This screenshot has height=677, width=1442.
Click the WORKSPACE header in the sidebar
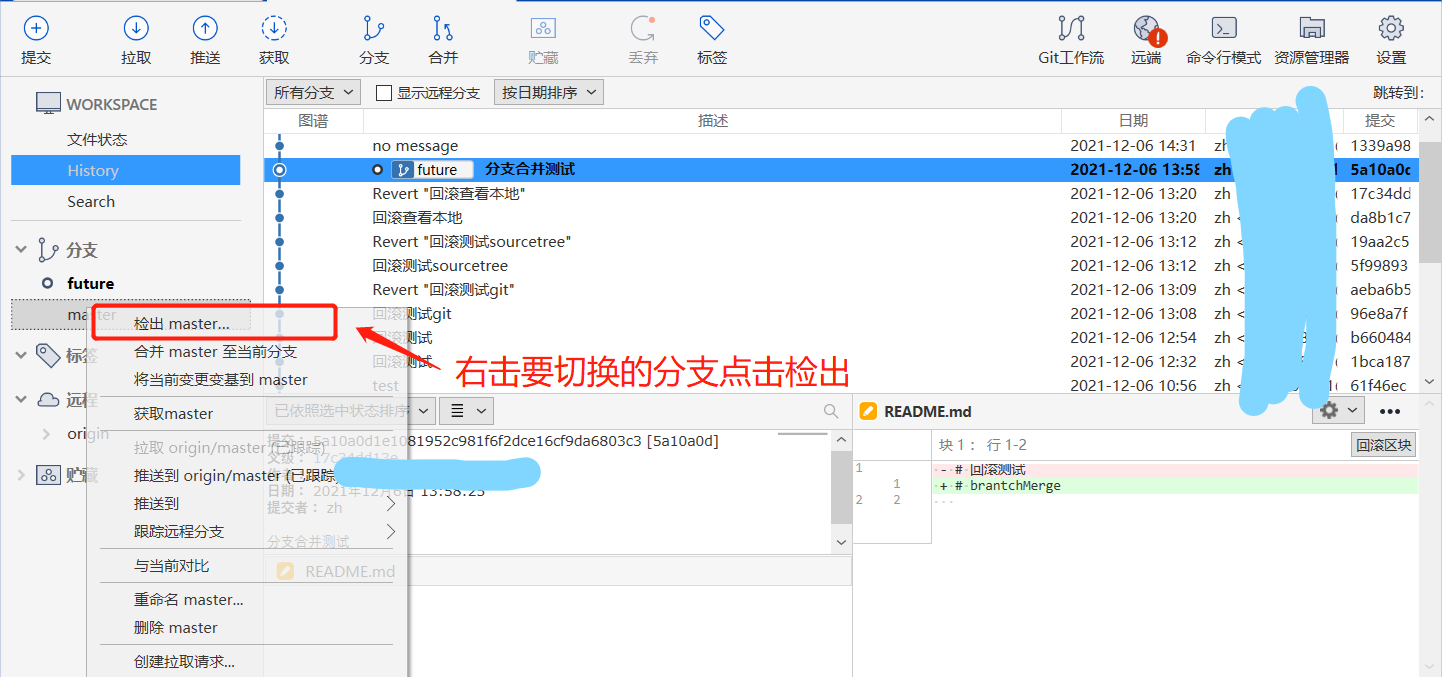[97, 103]
